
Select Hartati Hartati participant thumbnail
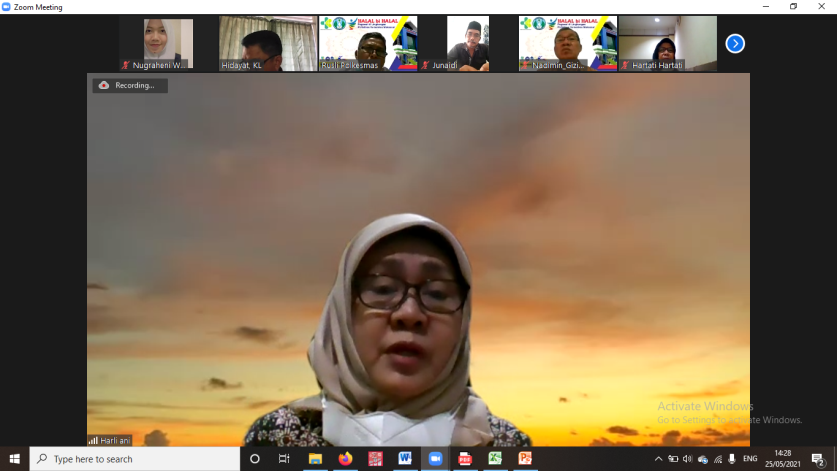pyautogui.click(x=667, y=43)
